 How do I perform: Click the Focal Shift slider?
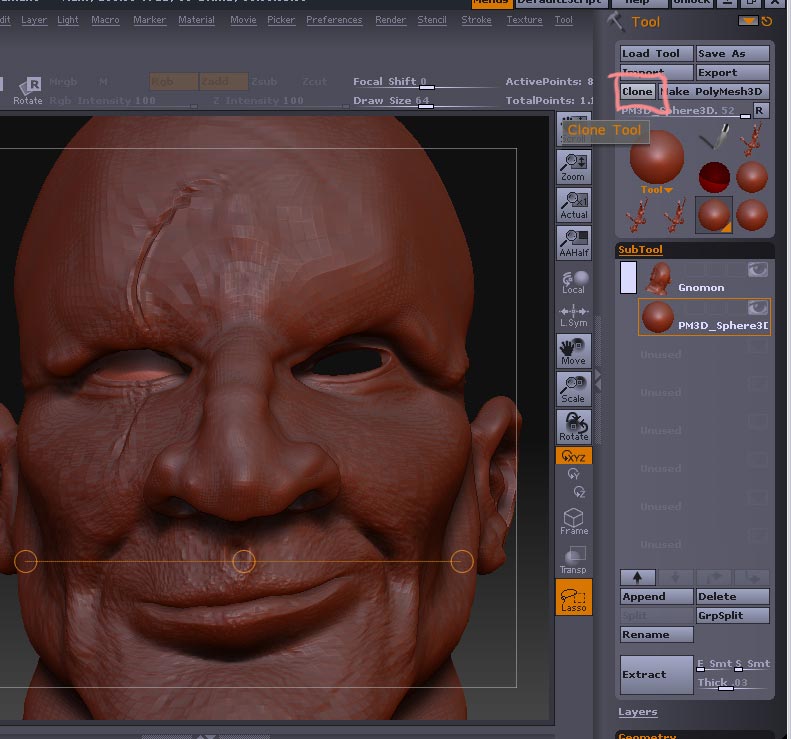[425, 82]
